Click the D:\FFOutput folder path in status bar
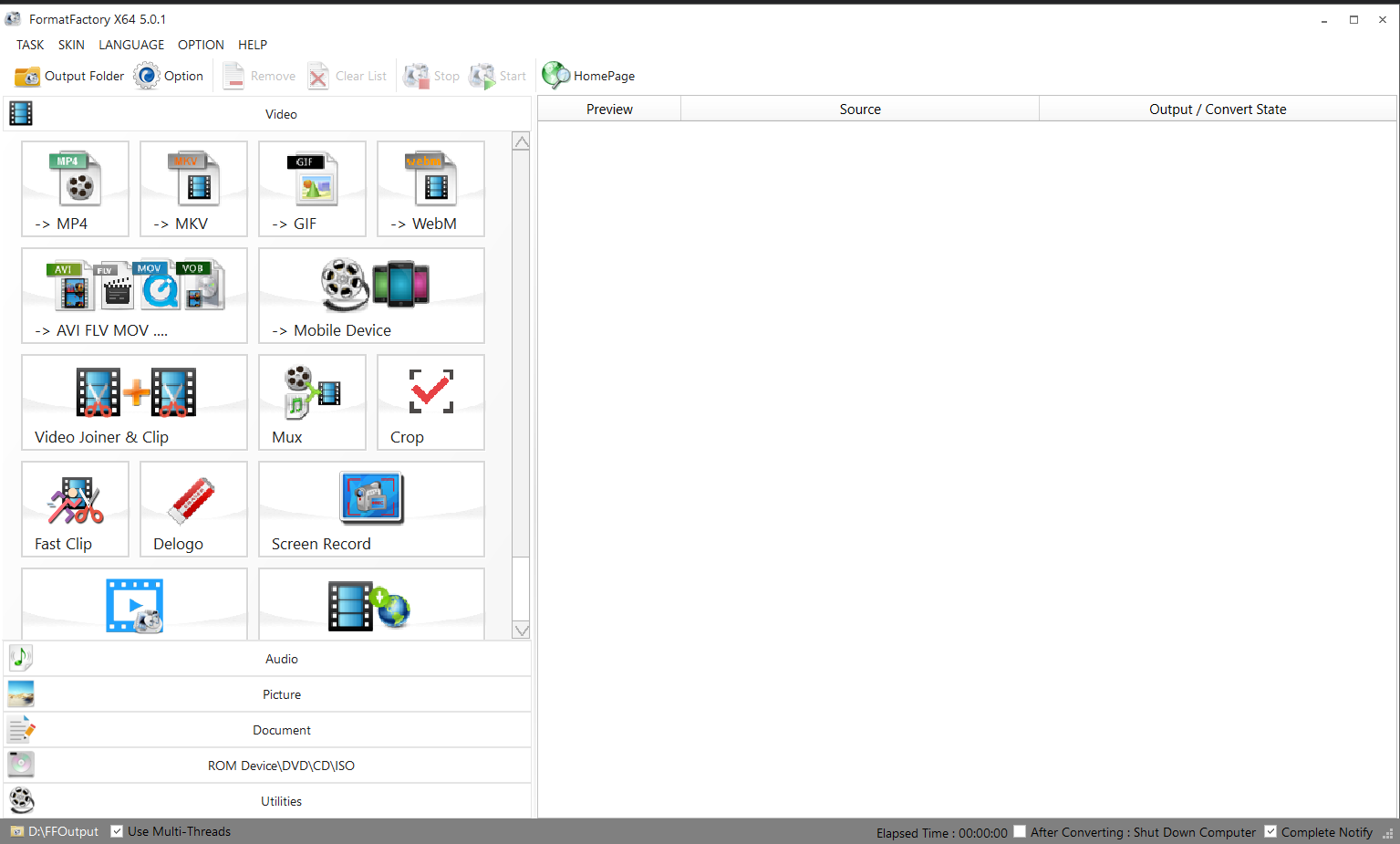This screenshot has width=1400, height=844. coord(55,831)
